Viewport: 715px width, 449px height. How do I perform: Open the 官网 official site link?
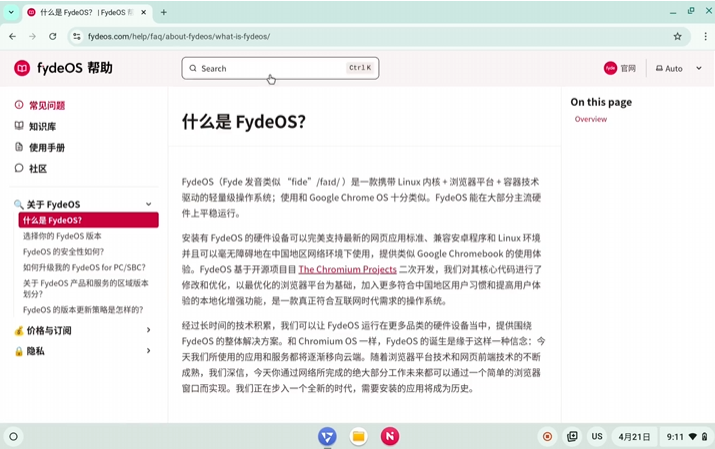620,68
